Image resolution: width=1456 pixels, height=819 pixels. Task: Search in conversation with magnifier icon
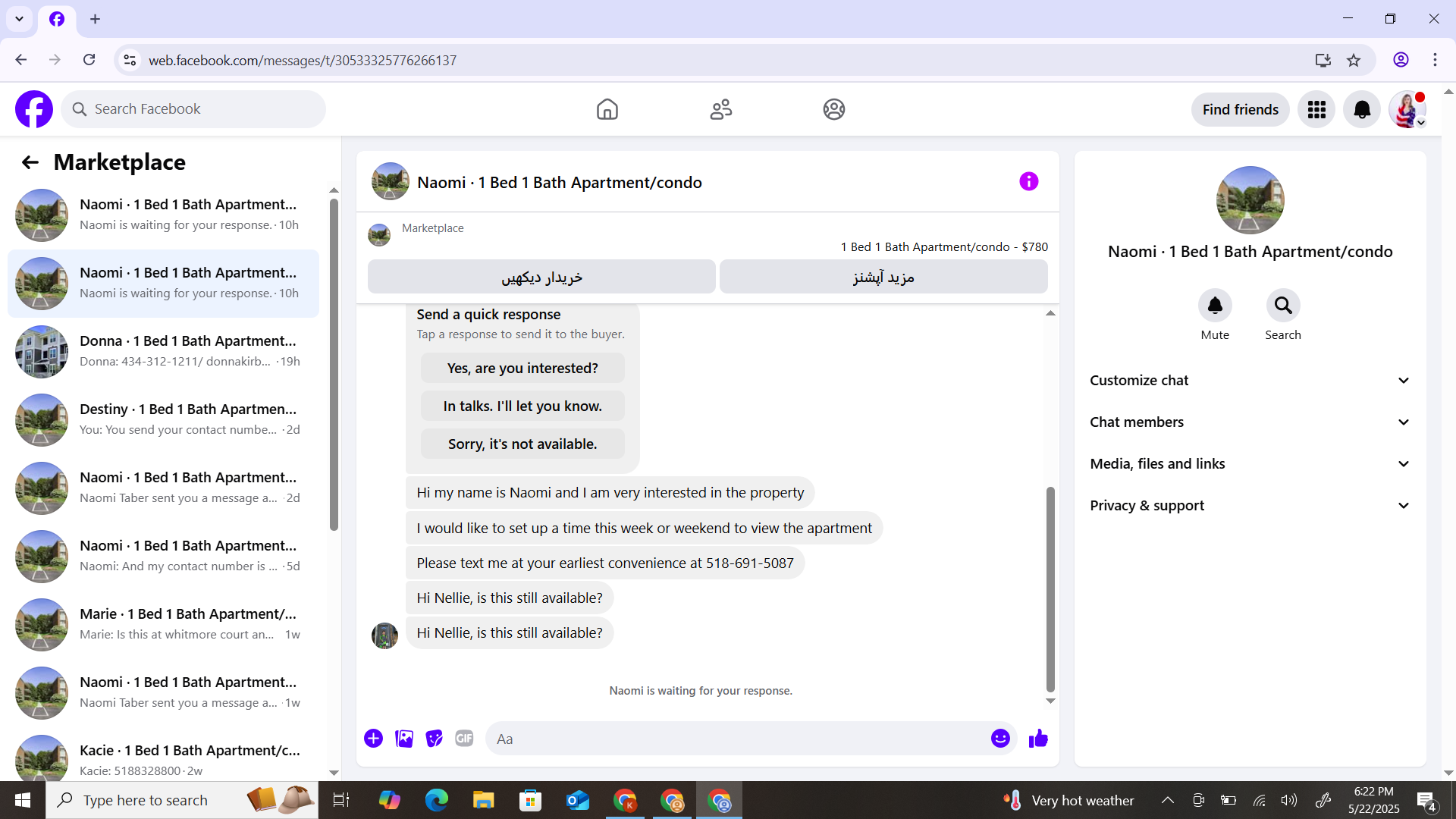(1283, 306)
